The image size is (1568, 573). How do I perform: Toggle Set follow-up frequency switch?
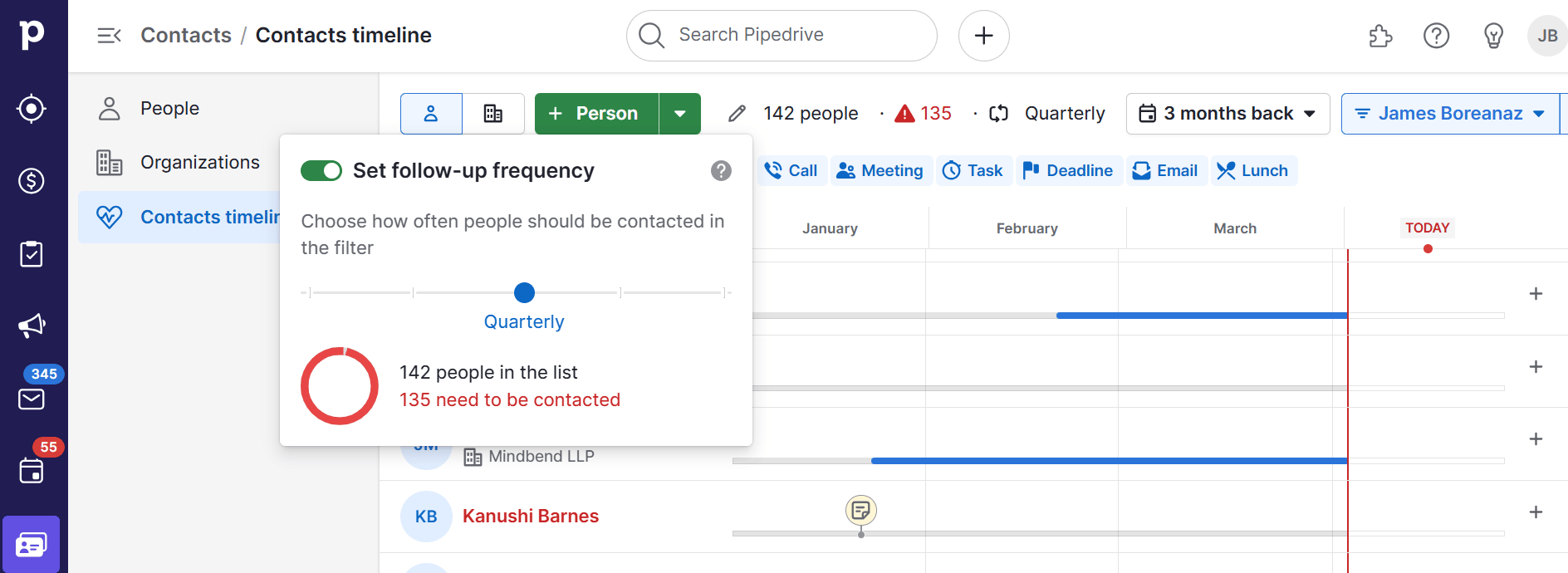pos(321,171)
